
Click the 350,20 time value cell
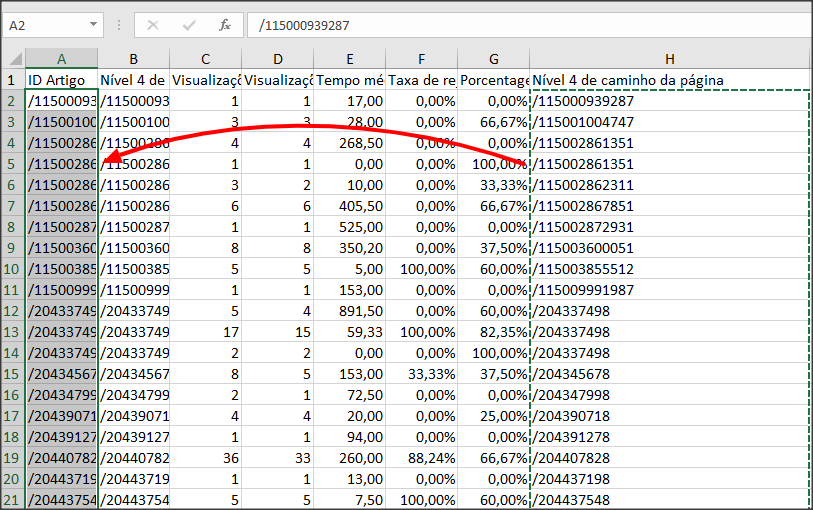[x=349, y=248]
